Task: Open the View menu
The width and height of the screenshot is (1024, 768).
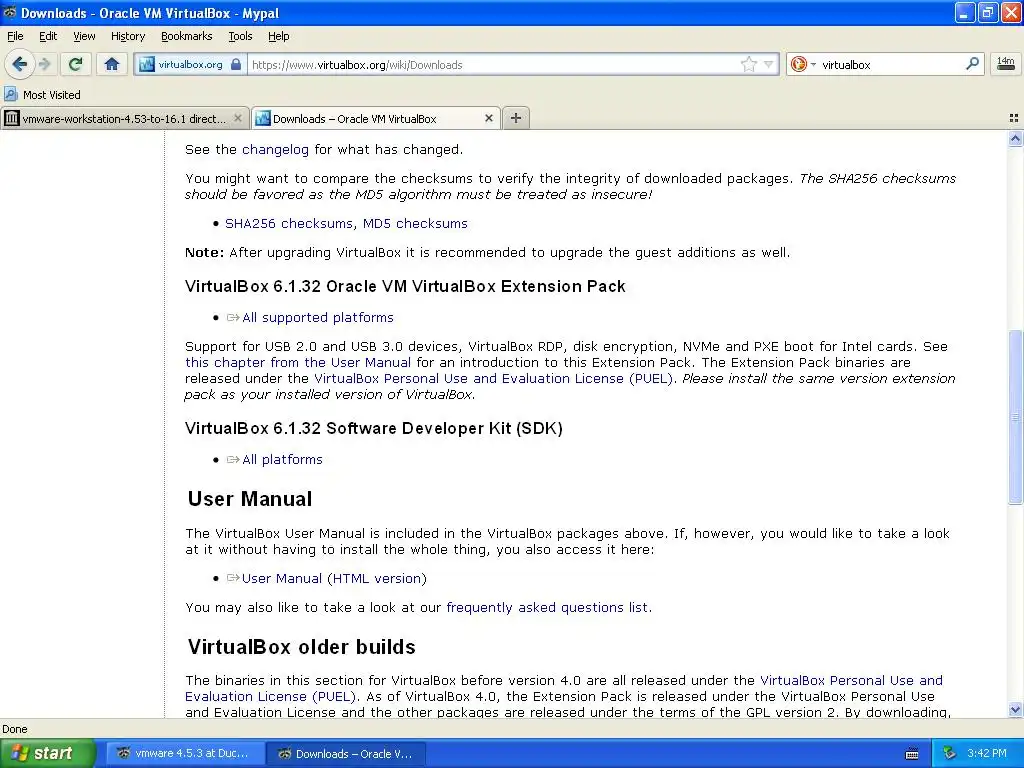Action: (x=84, y=36)
